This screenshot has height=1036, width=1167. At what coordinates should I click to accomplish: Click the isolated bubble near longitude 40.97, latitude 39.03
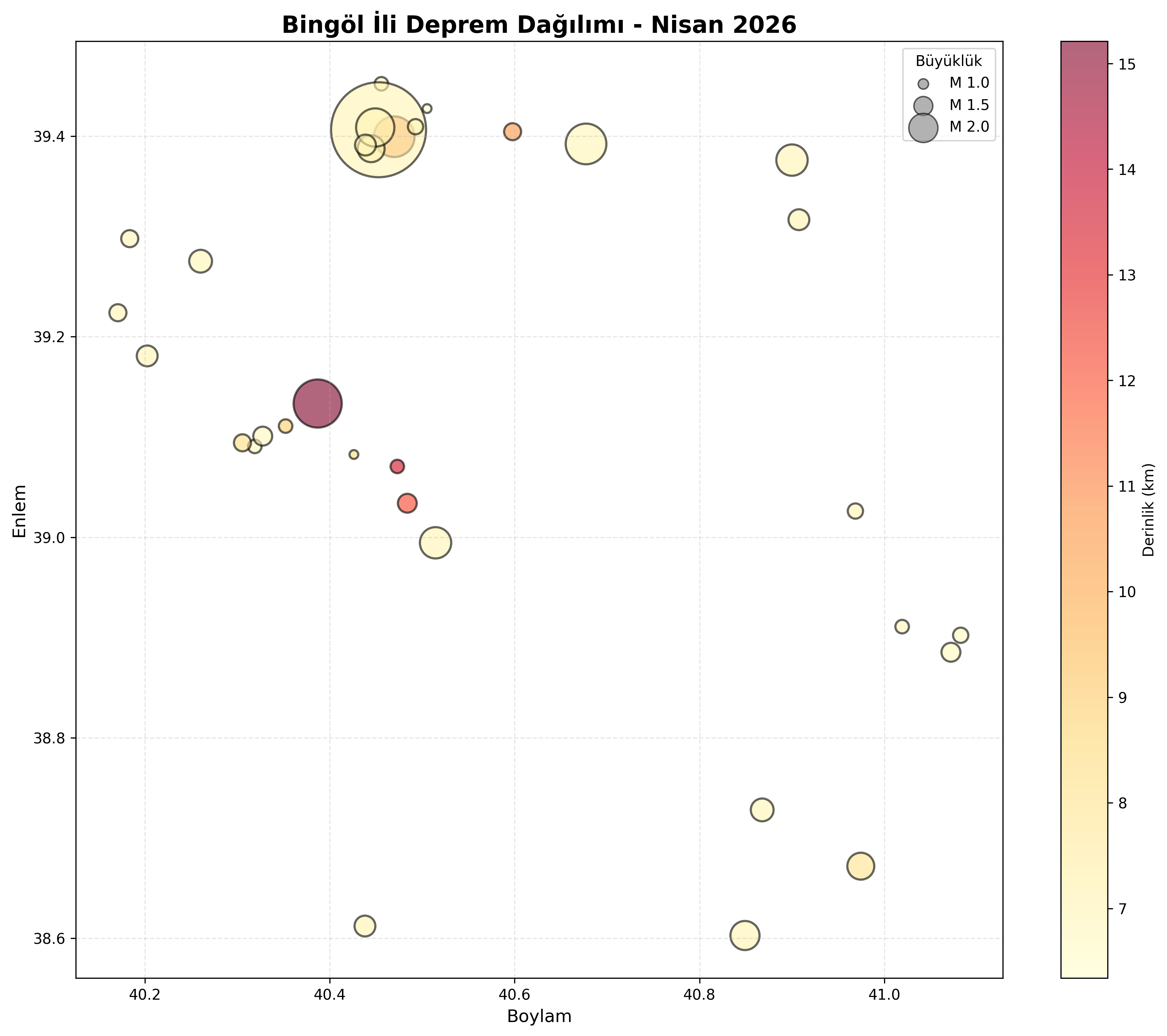855,511
